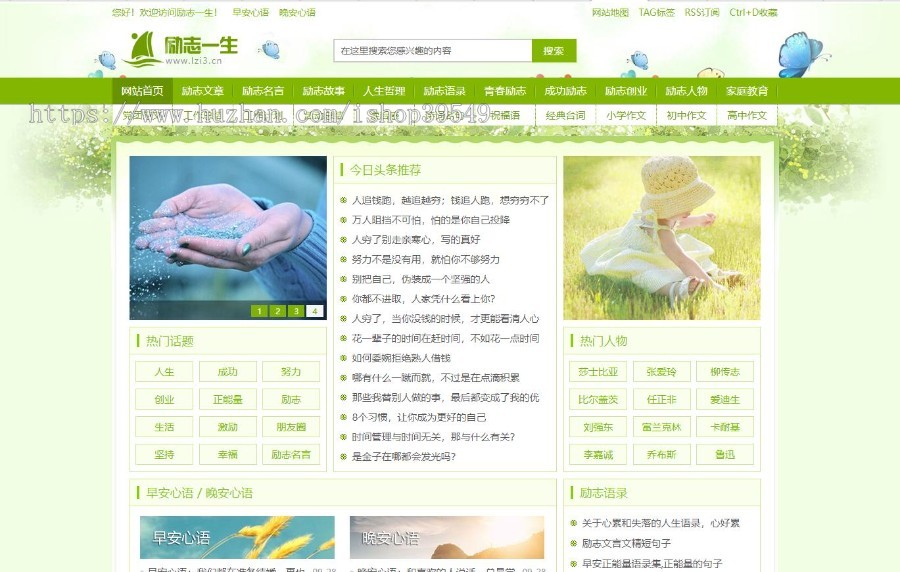Open the 励志人物 nav item
900x572 pixels.
686,91
